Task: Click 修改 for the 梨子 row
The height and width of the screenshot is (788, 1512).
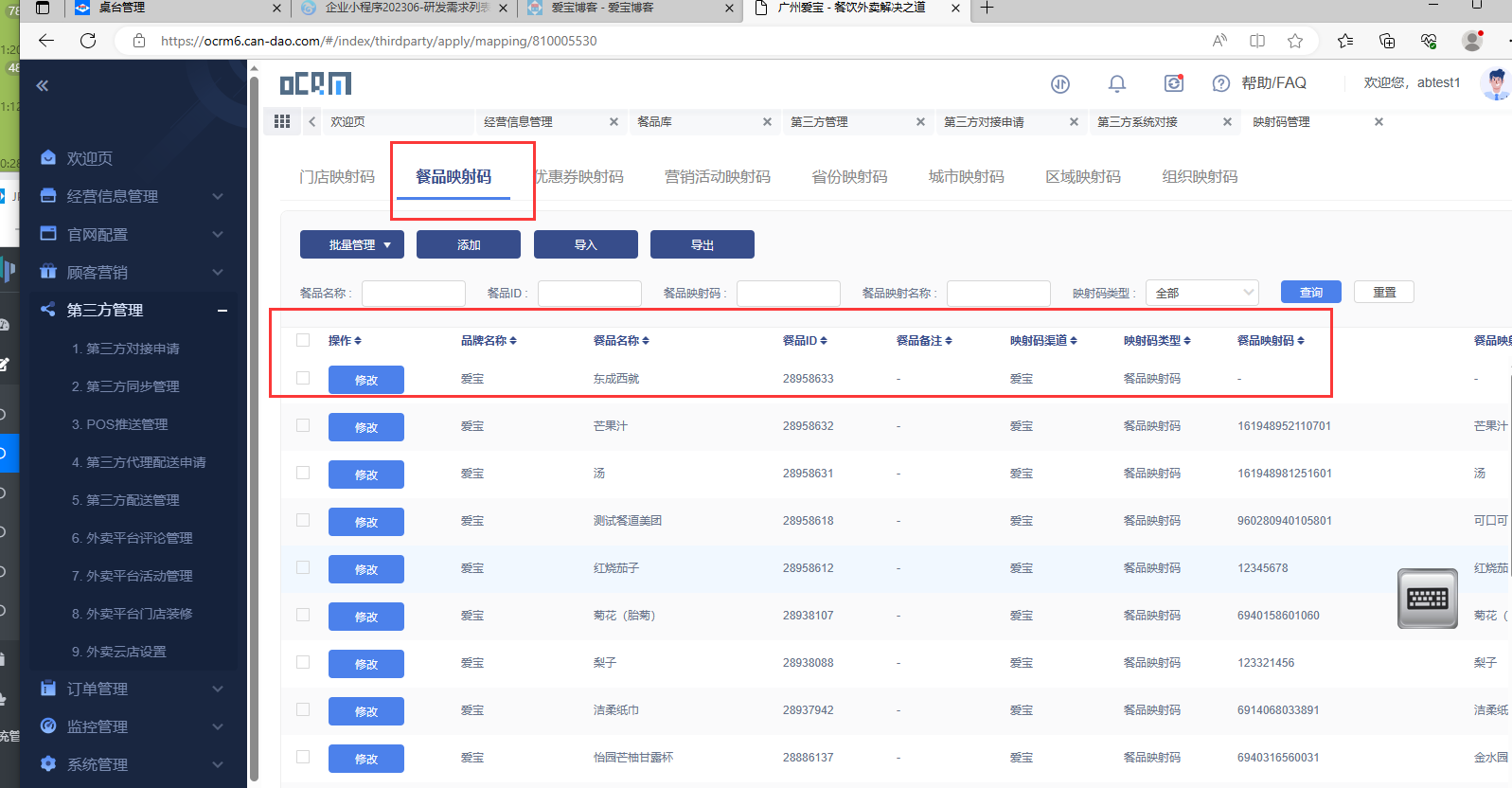Action: click(x=365, y=664)
